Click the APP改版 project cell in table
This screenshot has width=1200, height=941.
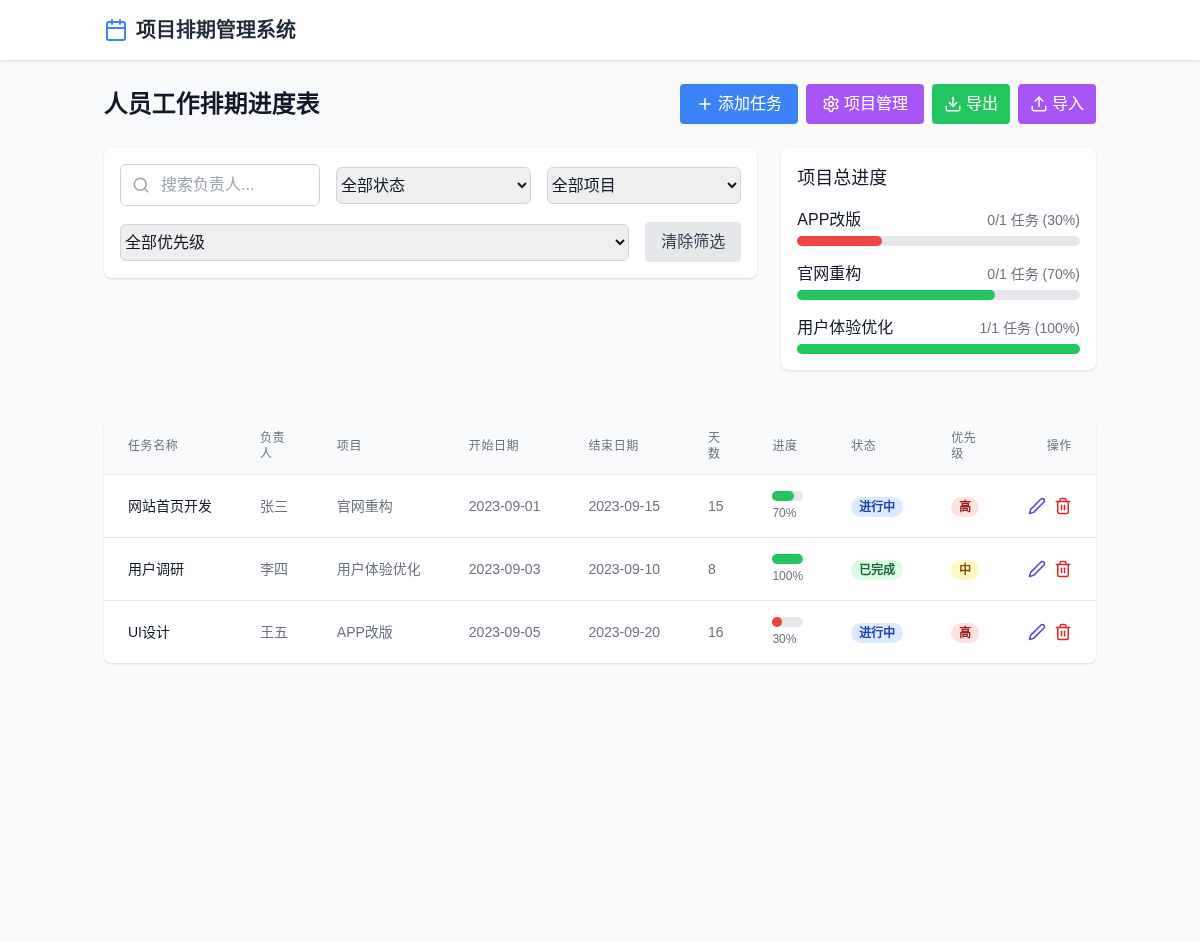pos(365,632)
